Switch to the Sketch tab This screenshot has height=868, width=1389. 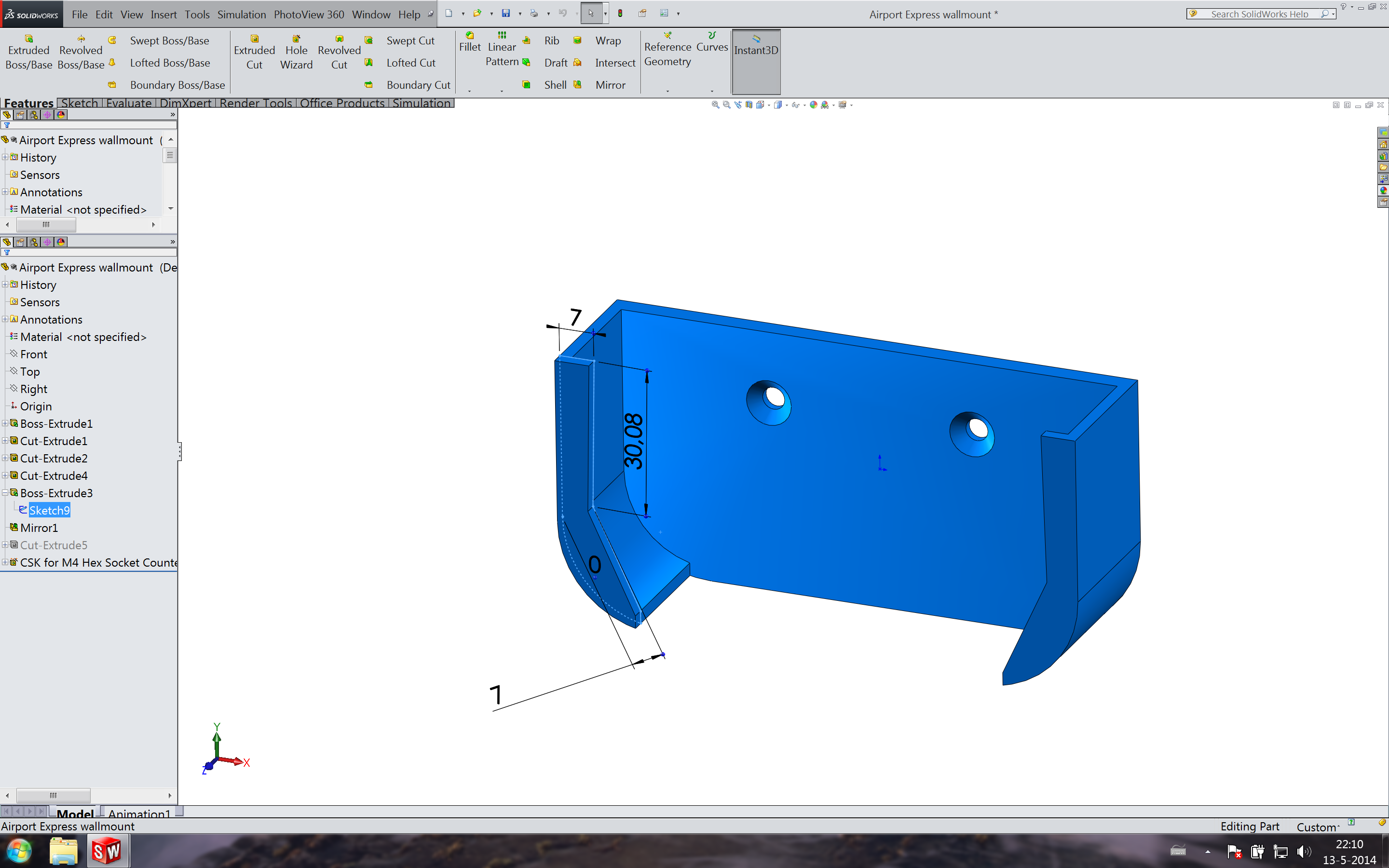coord(79,103)
